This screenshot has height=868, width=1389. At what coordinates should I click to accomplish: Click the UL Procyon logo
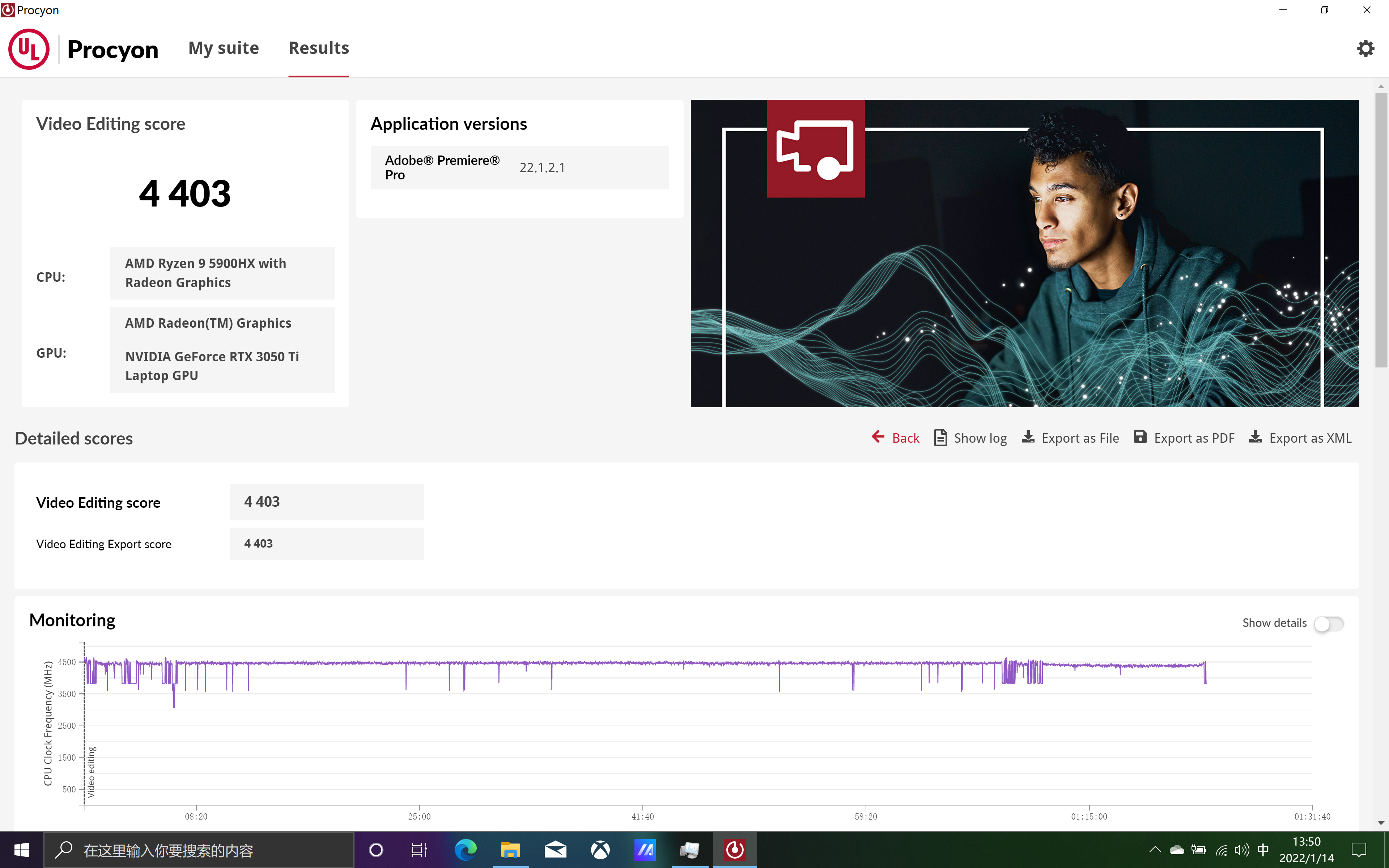click(29, 50)
